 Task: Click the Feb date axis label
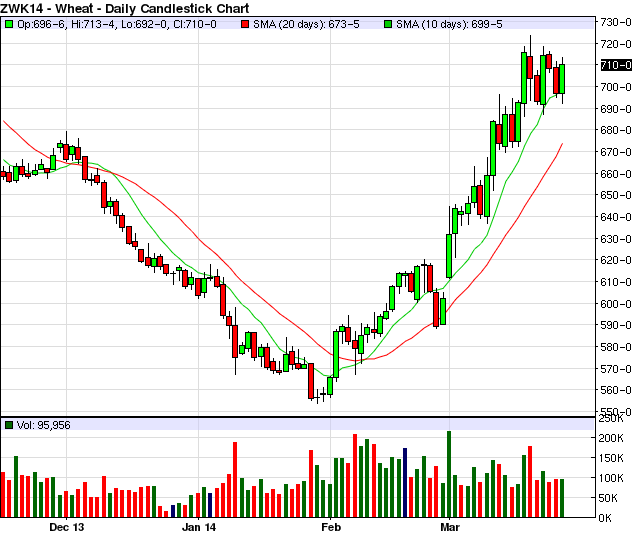click(331, 527)
